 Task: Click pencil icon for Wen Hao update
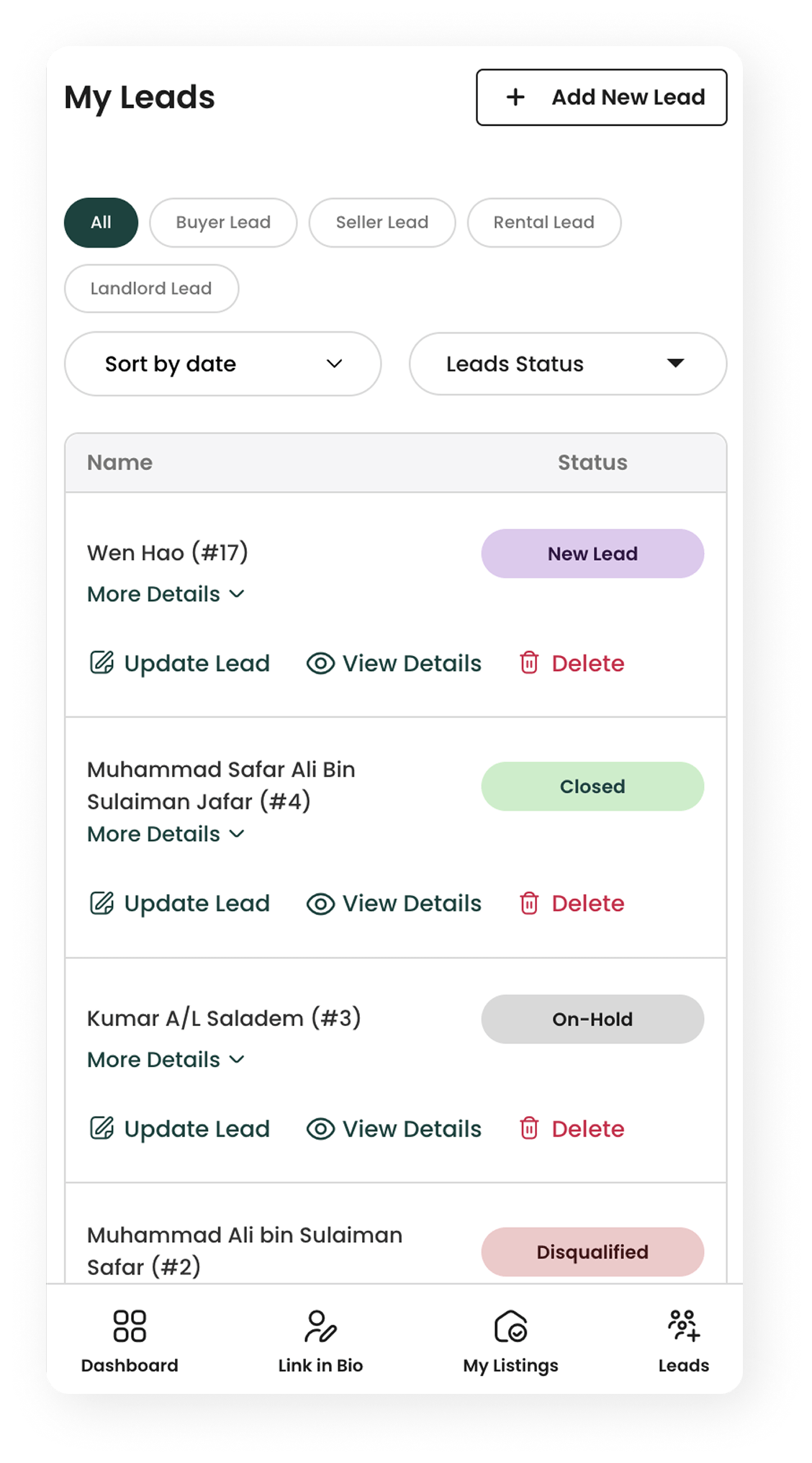(101, 662)
